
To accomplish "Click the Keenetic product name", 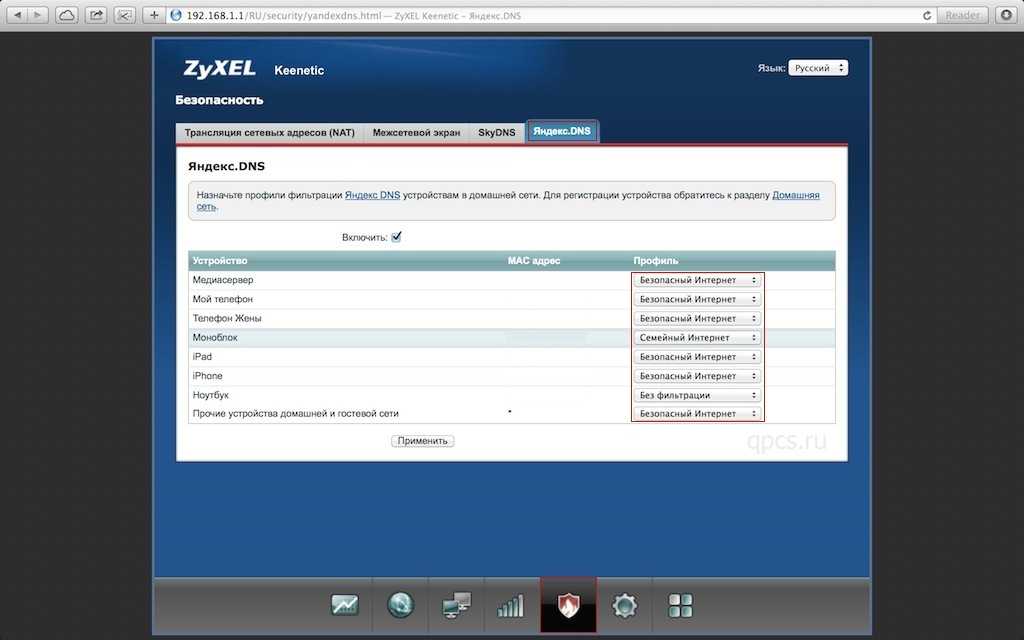I will [x=299, y=71].
